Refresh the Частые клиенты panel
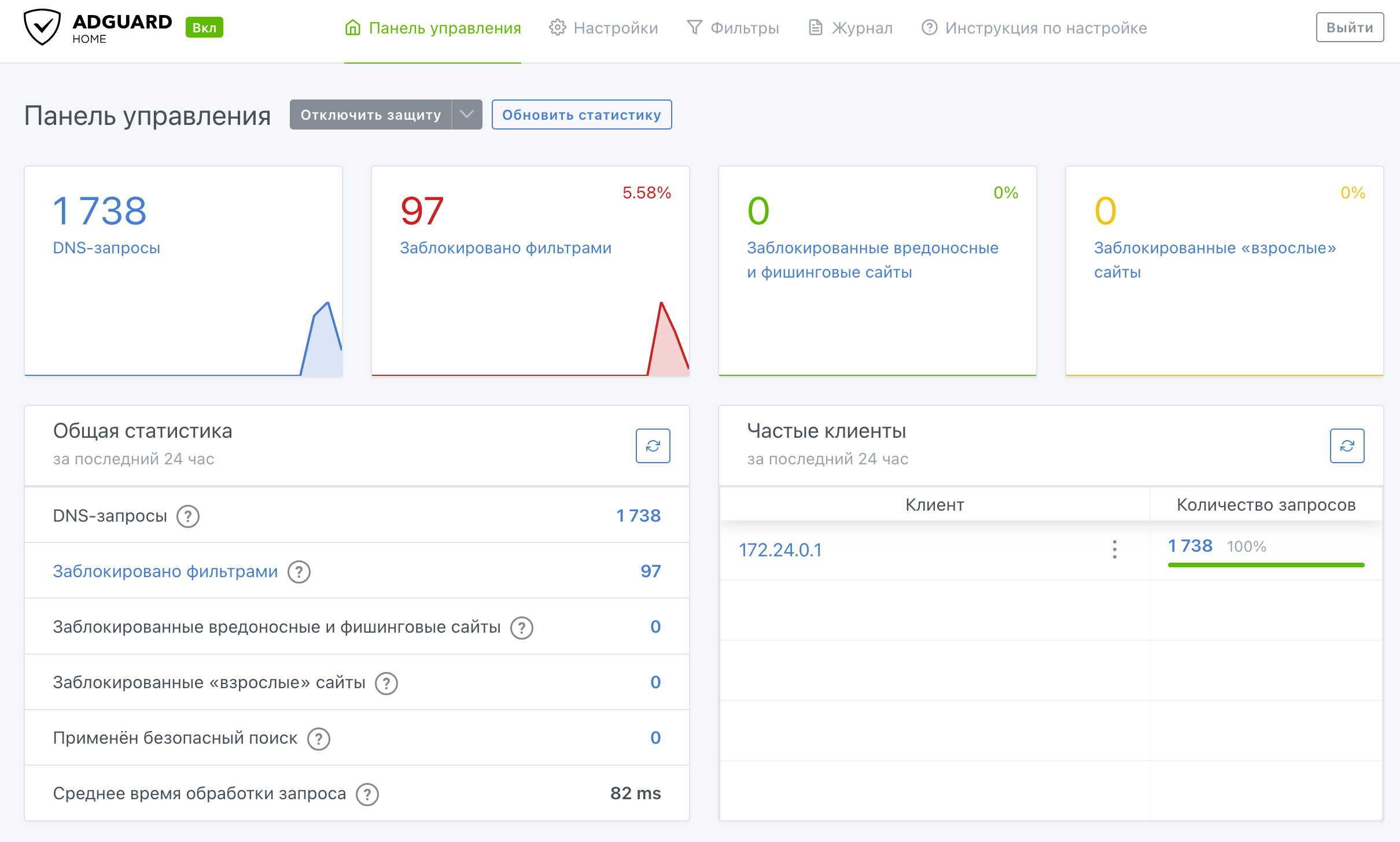This screenshot has height=842, width=1400. pos(1347,446)
